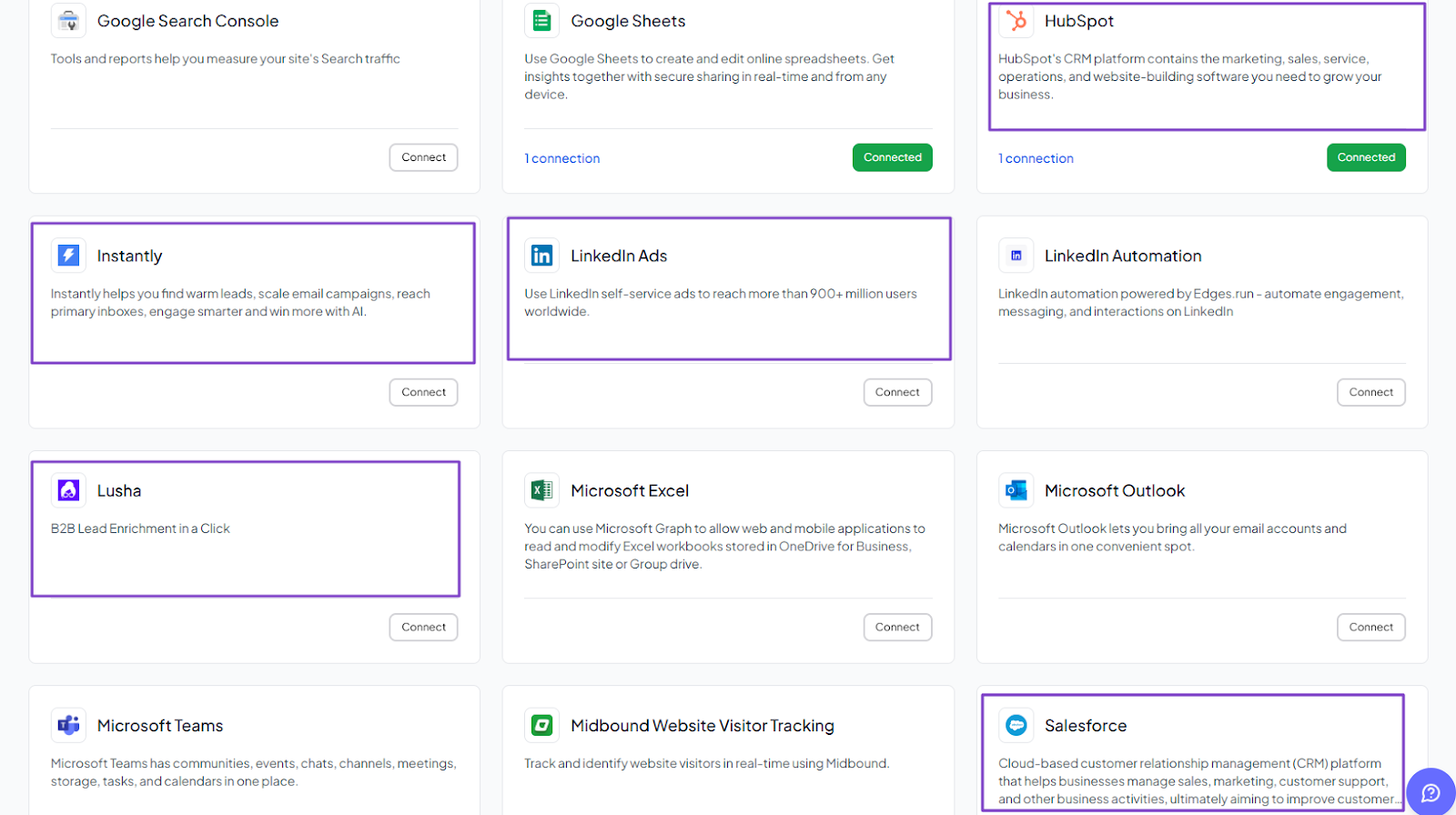Click 'Use Google Sheets to create' description
Image resolution: width=1456 pixels, height=815 pixels.
point(709,76)
